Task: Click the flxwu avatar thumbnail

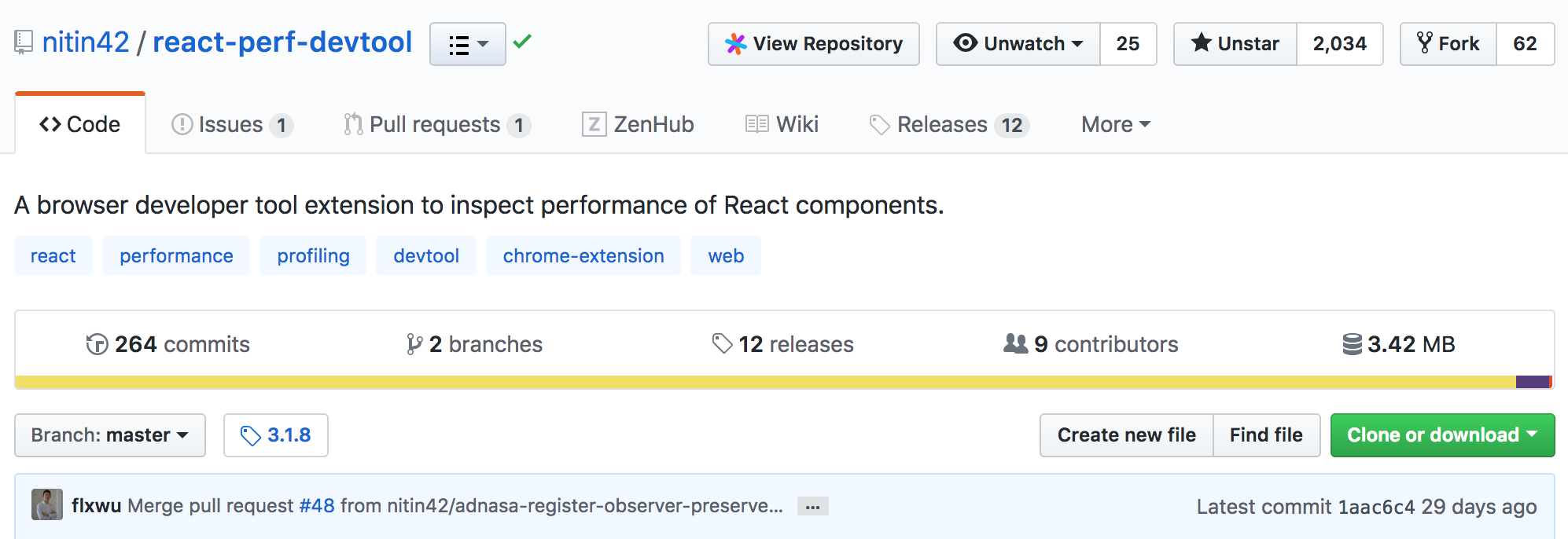Action: pos(47,504)
